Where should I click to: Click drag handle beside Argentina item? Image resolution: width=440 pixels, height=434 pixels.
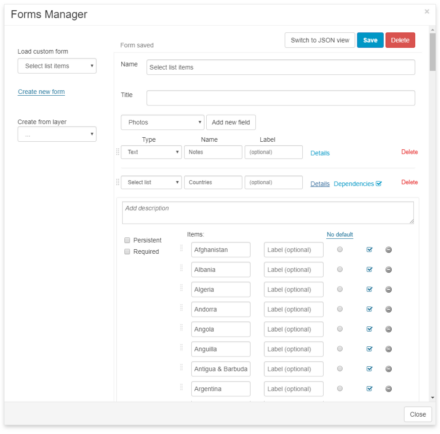pos(181,387)
